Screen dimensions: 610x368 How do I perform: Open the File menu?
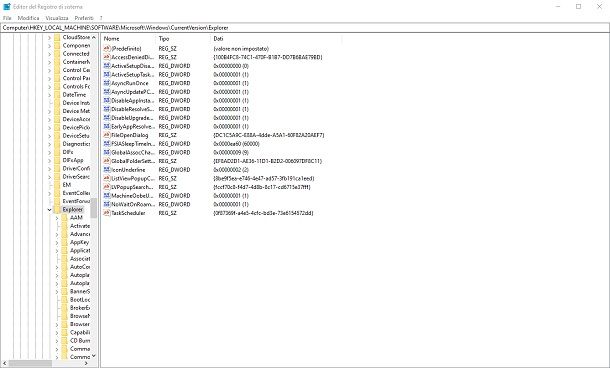[x=7, y=18]
